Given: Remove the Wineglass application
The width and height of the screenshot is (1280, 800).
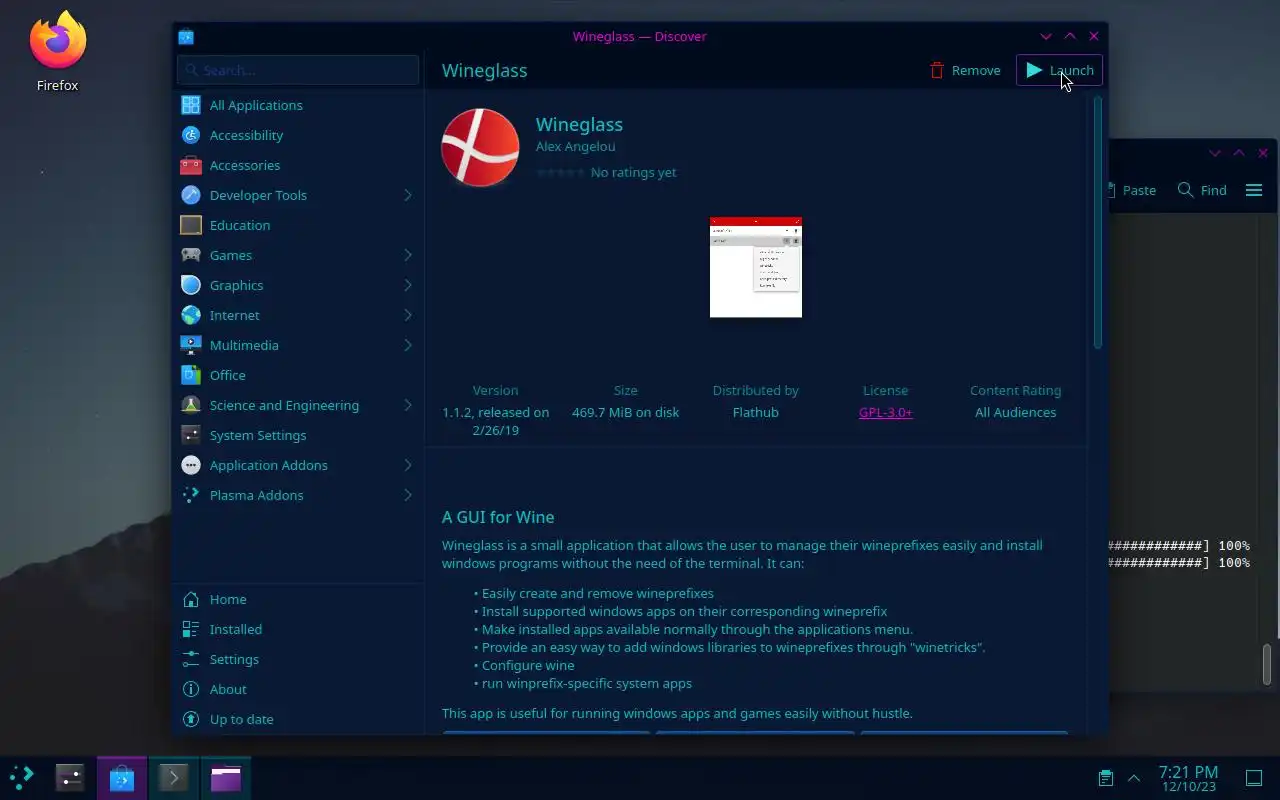Looking at the screenshot, I should point(965,70).
